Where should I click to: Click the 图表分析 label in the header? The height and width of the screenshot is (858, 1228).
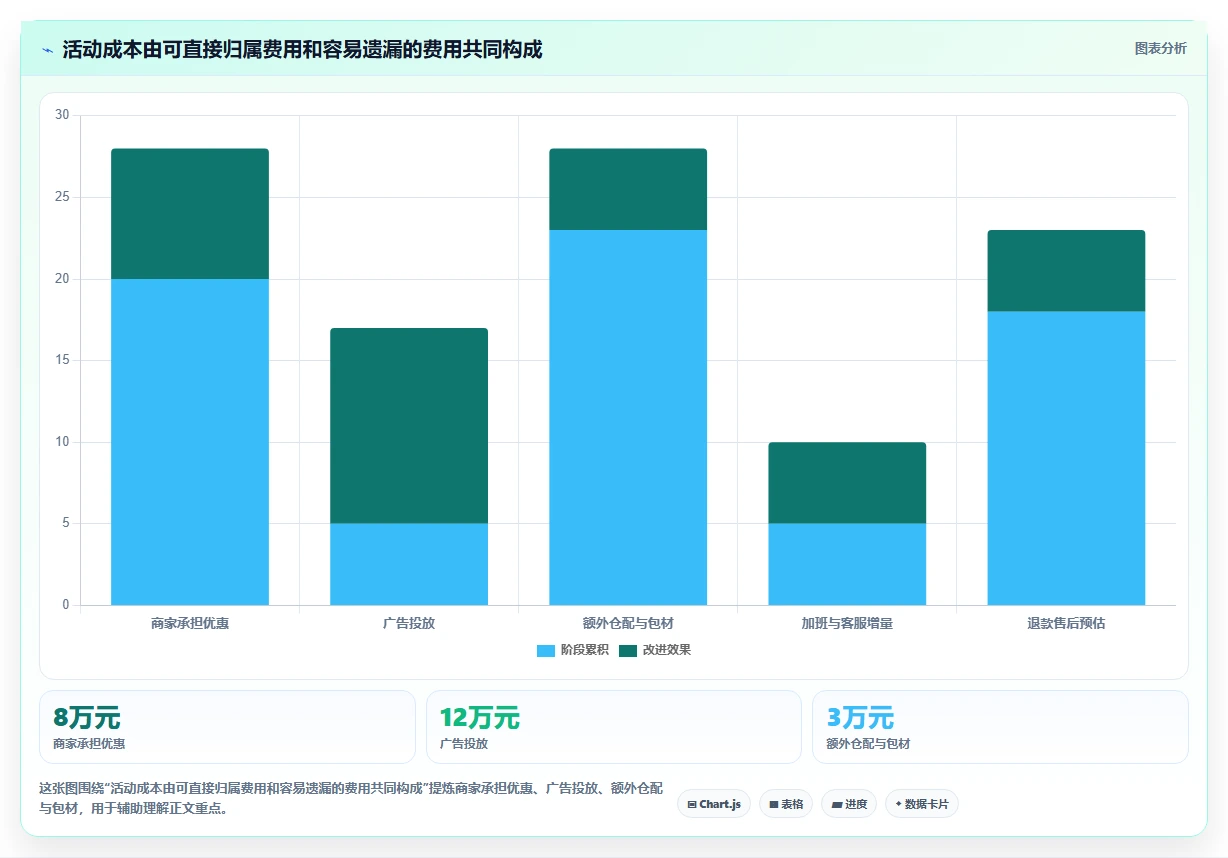click(1160, 48)
